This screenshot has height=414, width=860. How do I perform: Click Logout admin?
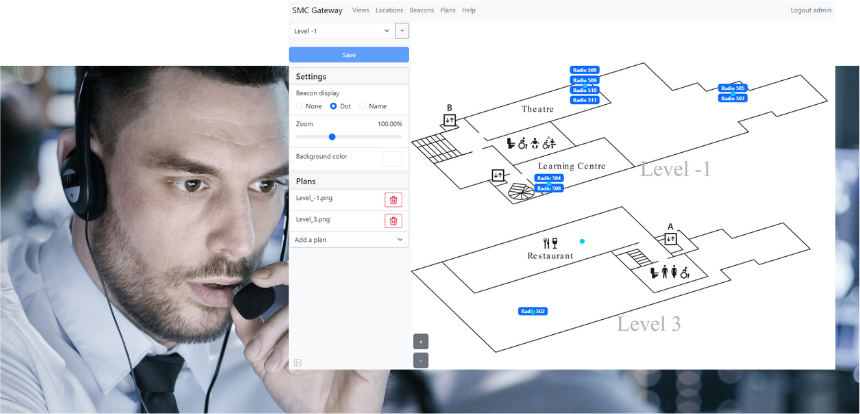coord(811,10)
